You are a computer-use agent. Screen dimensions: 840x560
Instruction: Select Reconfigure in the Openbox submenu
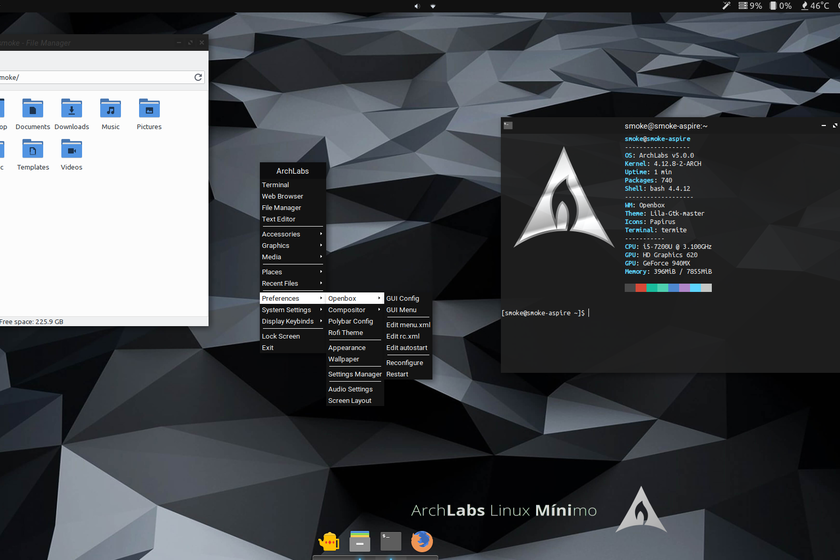pyautogui.click(x=408, y=363)
